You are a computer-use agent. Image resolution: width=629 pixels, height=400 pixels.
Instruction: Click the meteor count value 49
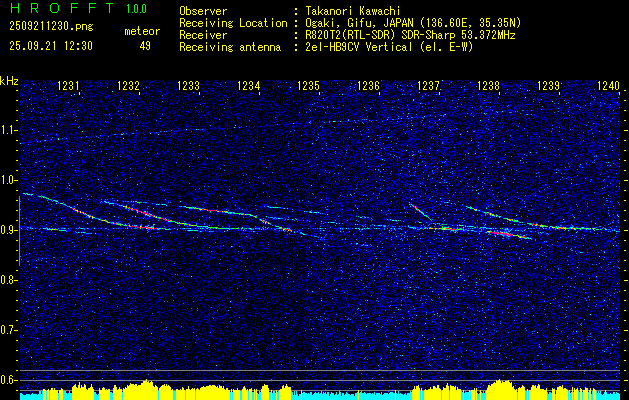coord(145,46)
